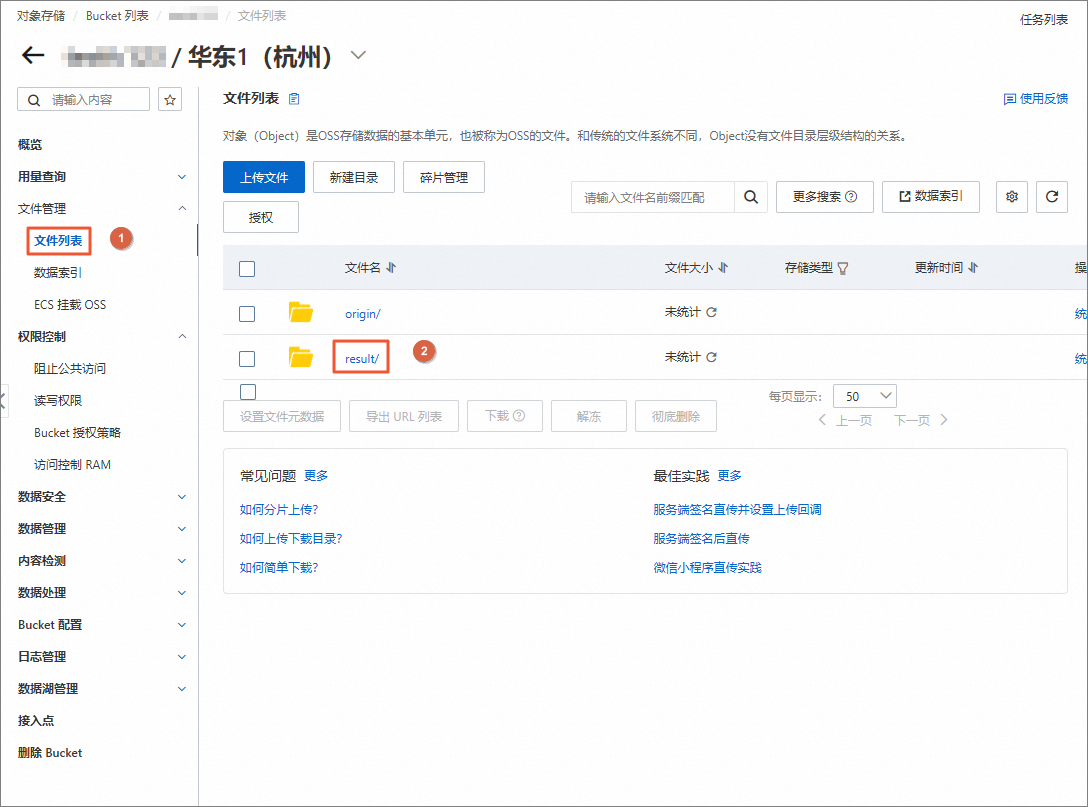This screenshot has width=1088, height=807.
Task: Open the result/ folder link
Action: pyautogui.click(x=362, y=359)
